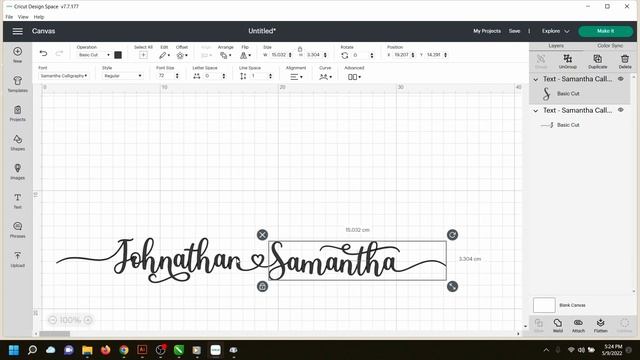Click the Font Size field
The height and width of the screenshot is (360, 640).
point(165,76)
